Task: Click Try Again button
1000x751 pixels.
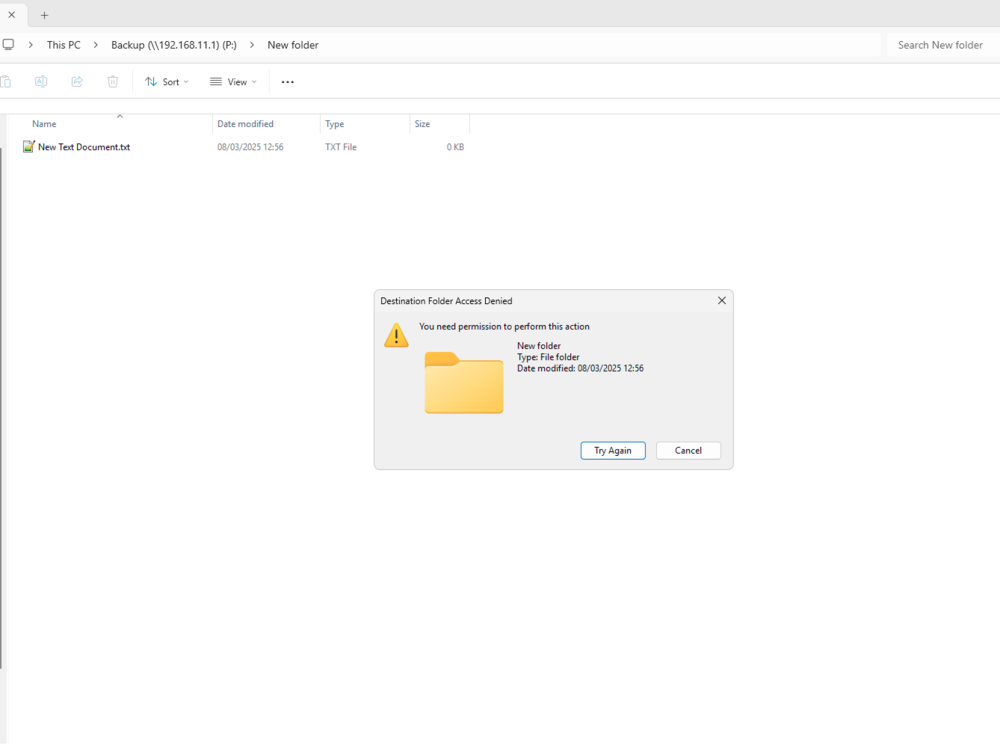Action: tap(613, 450)
